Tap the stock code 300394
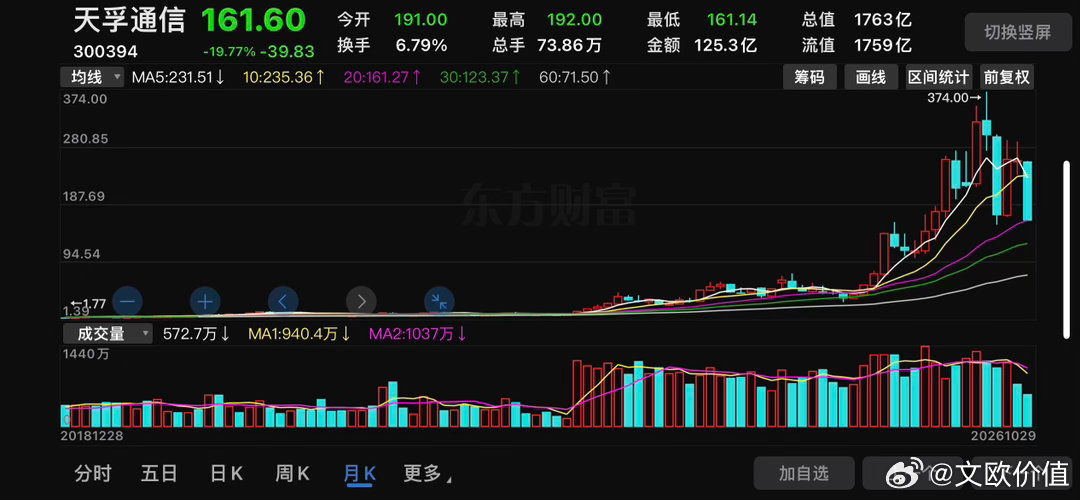Screen dimensions: 1080x500 coord(105,52)
